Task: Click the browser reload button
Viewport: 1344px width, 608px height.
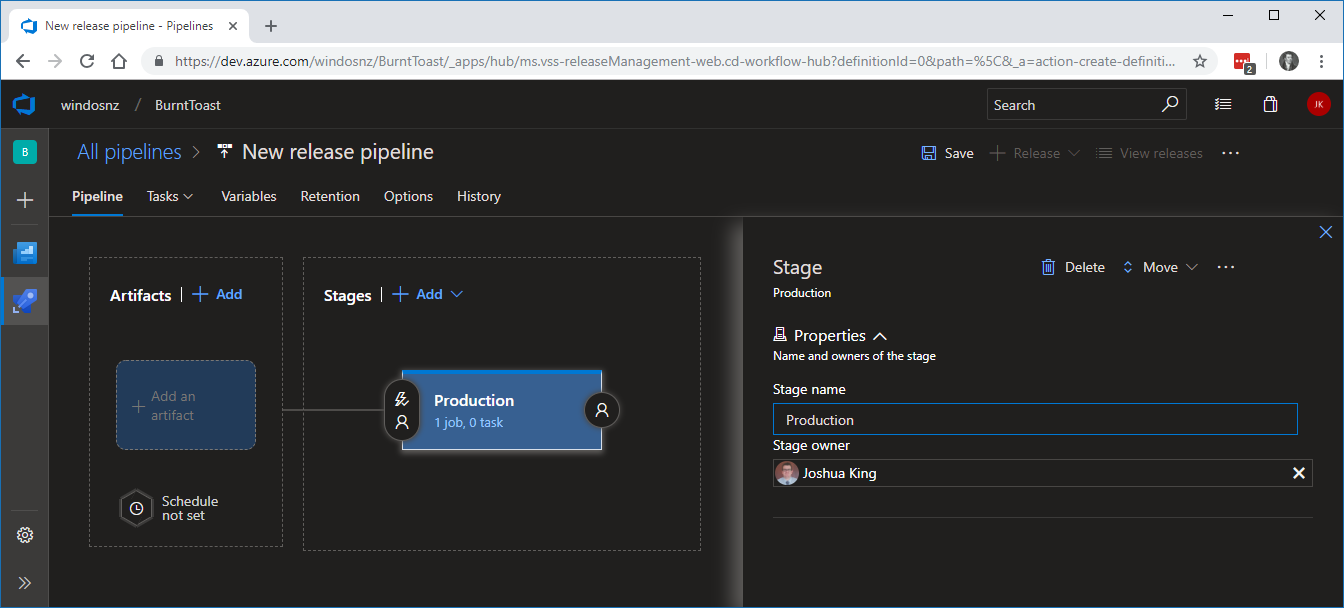Action: (x=87, y=61)
